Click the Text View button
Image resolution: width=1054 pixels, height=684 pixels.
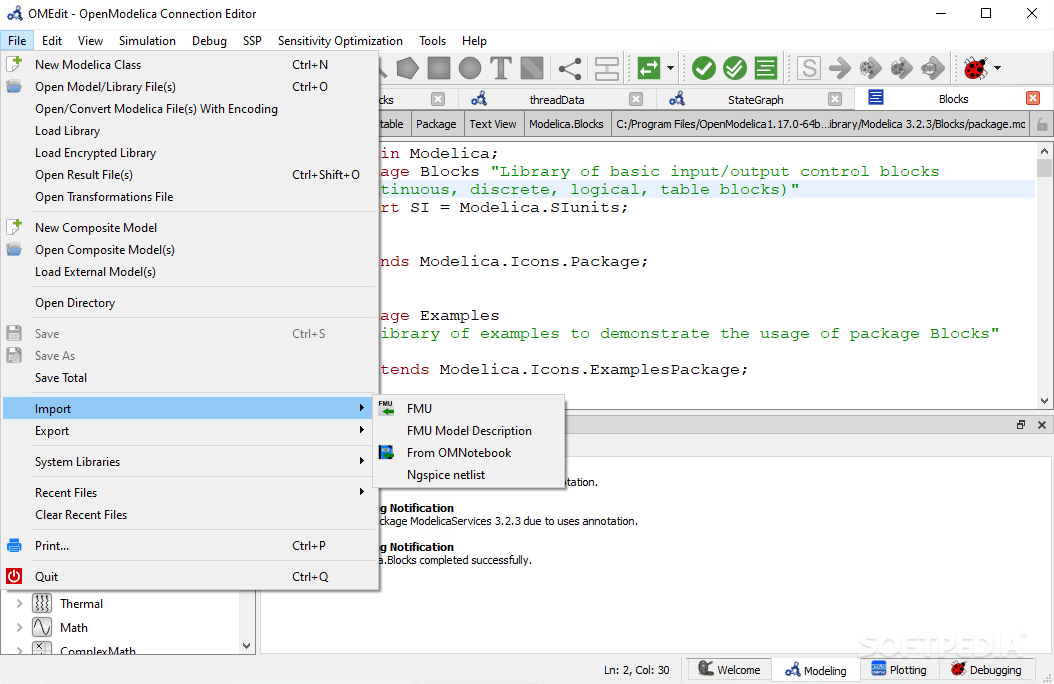[x=493, y=124]
